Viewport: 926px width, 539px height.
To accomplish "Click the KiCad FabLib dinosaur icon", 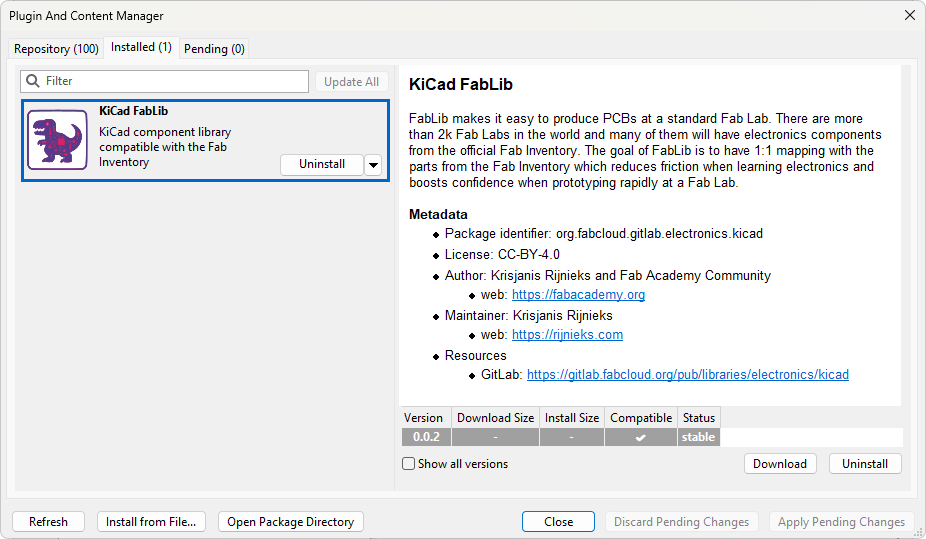I will point(58,140).
